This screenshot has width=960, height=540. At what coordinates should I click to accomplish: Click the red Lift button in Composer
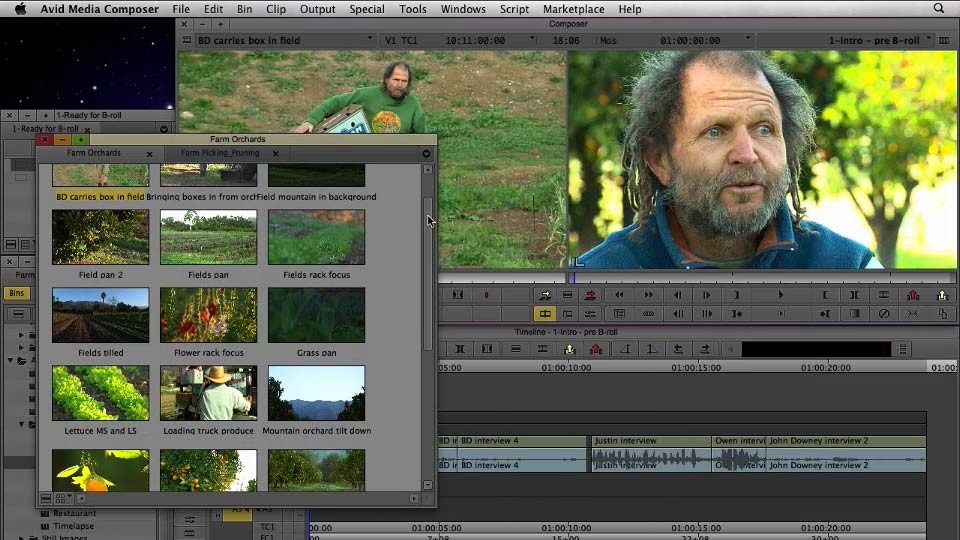[913, 295]
